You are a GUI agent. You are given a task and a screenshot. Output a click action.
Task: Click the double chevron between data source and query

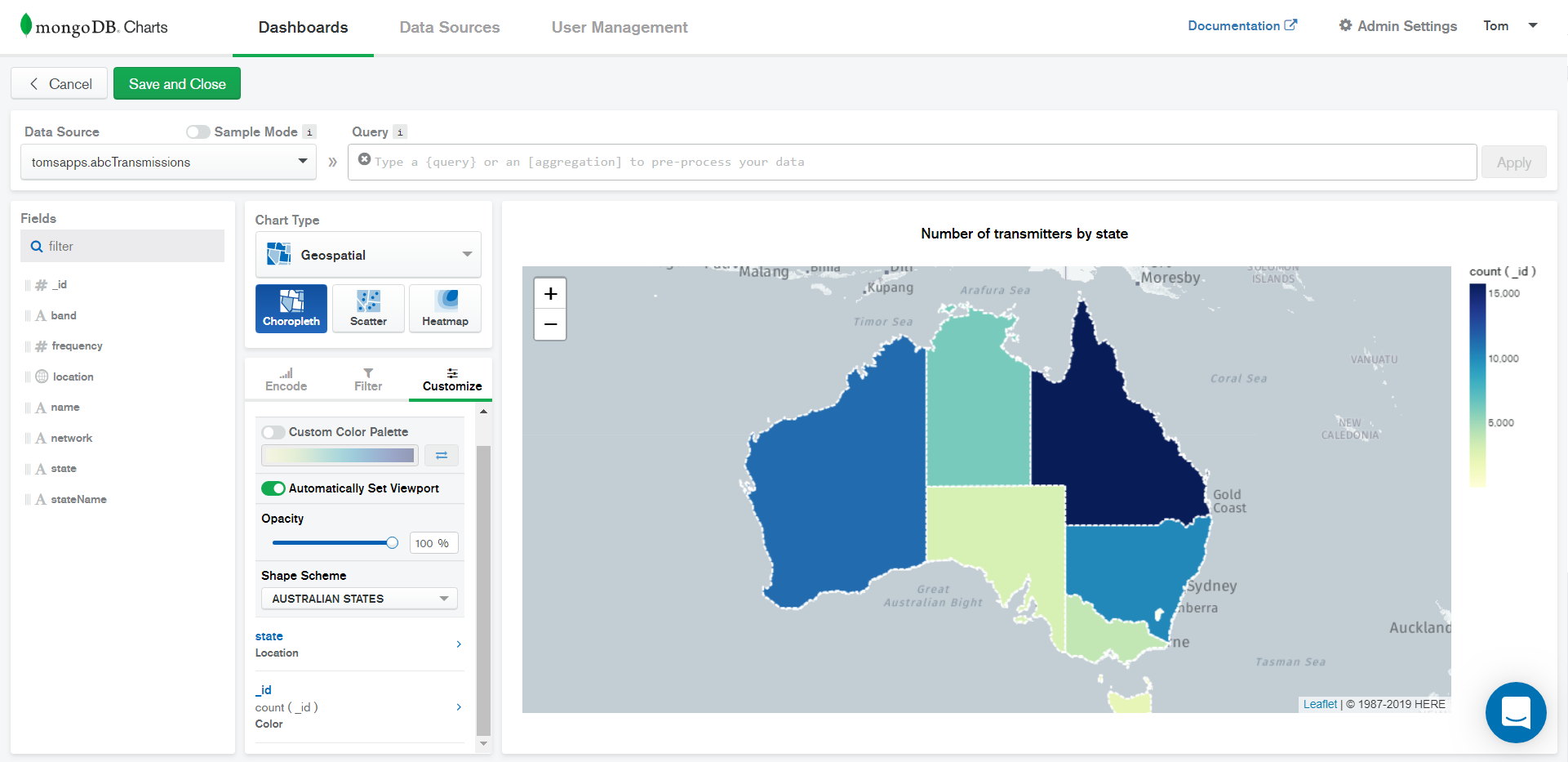tap(332, 162)
